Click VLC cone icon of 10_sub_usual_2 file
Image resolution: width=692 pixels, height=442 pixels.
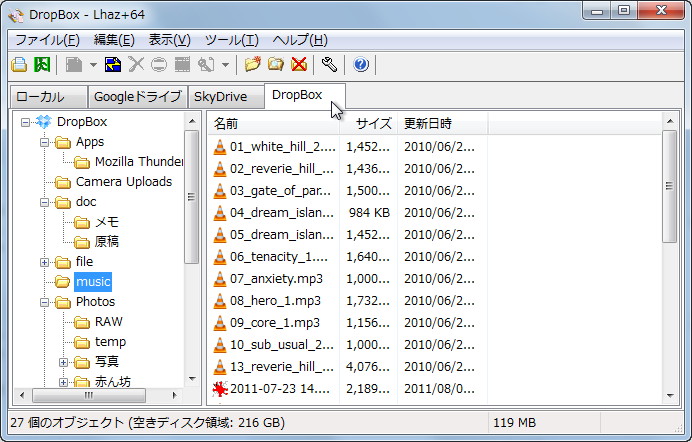coord(219,345)
